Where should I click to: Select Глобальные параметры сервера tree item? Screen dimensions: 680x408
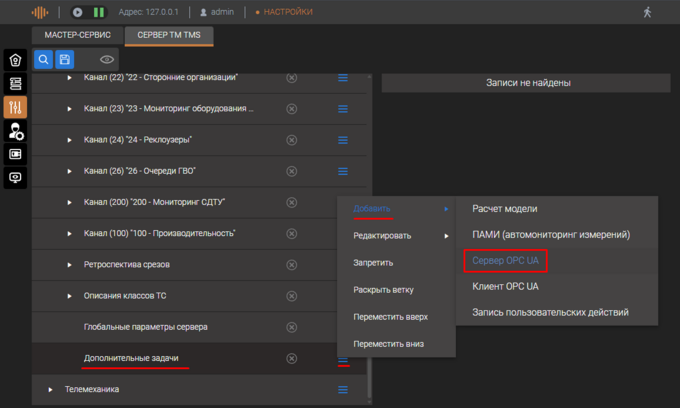click(146, 327)
